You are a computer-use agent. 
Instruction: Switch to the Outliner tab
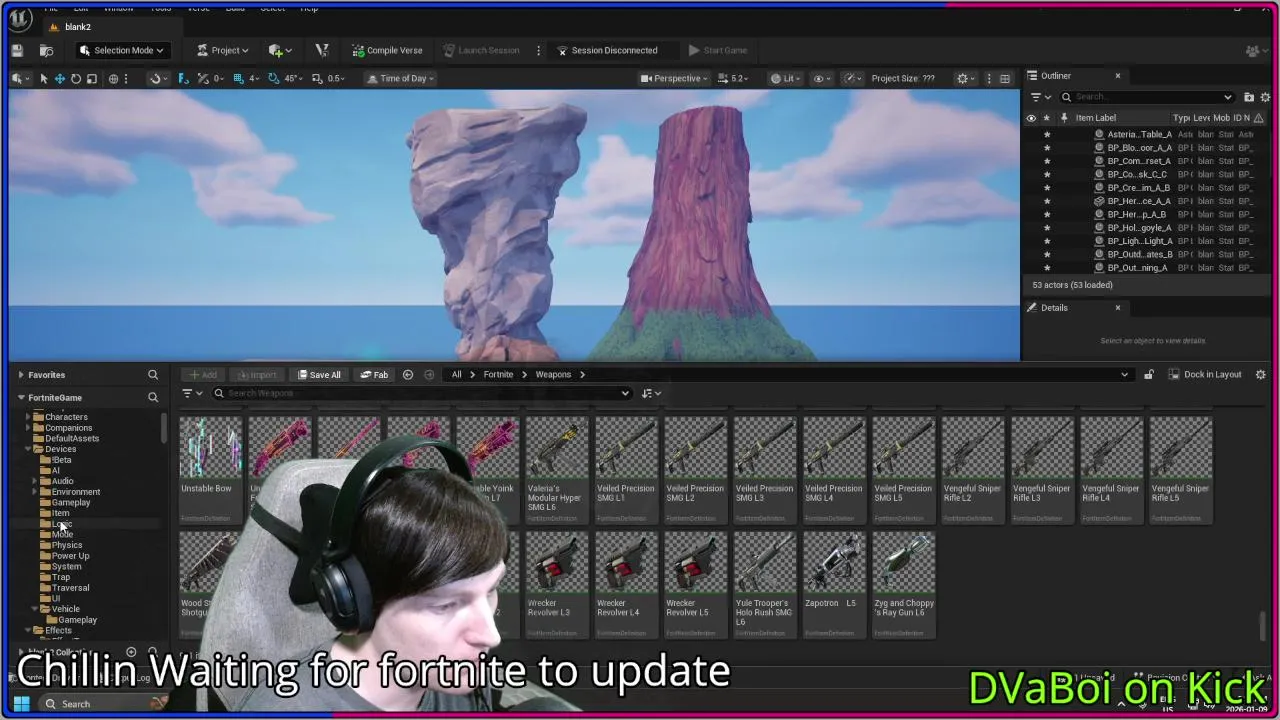pyautogui.click(x=1055, y=75)
